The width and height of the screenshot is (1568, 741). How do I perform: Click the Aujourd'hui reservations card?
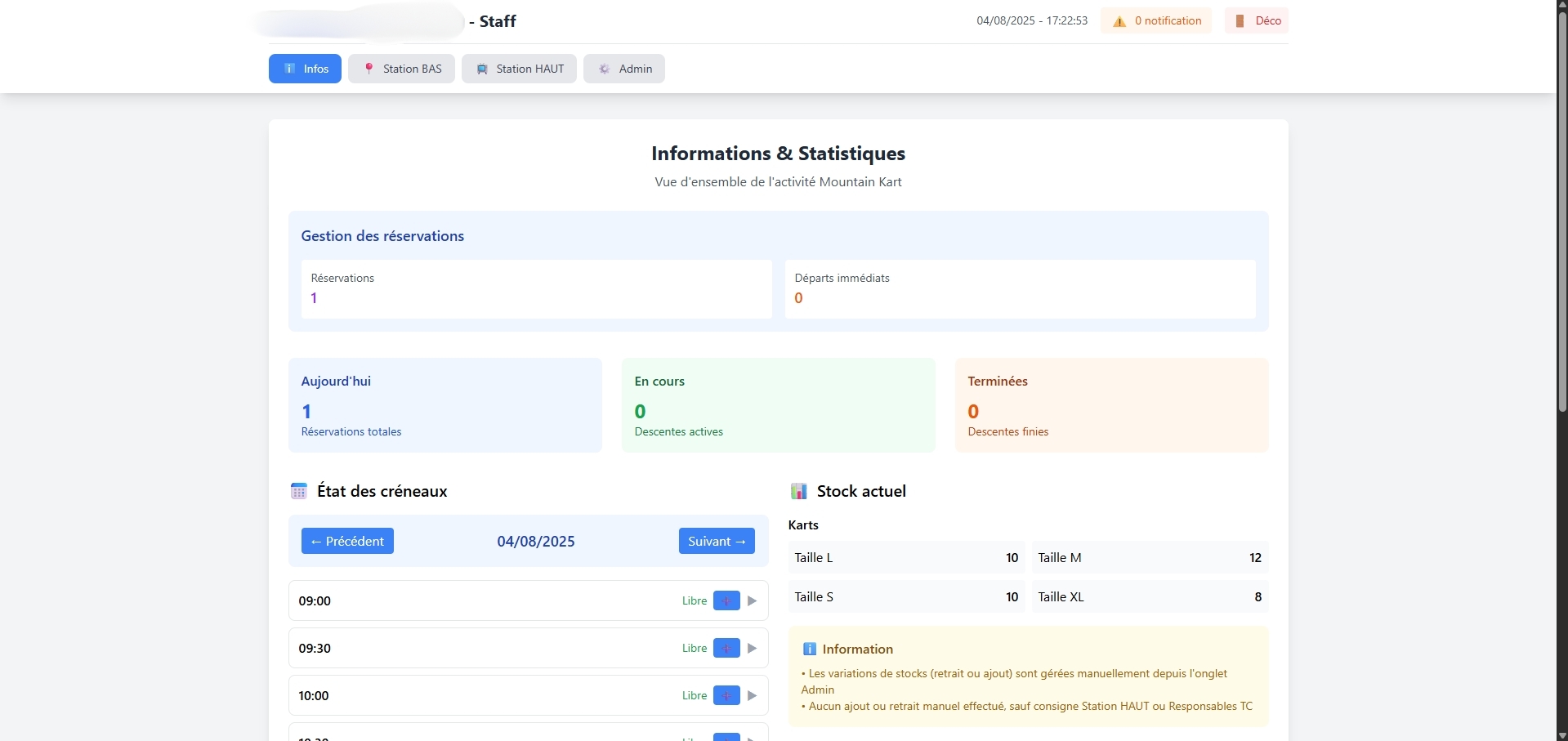(x=445, y=405)
